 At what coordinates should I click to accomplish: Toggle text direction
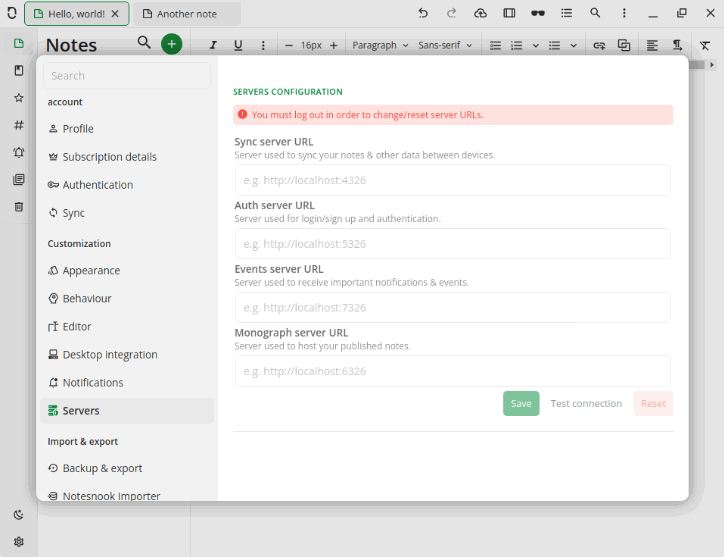click(x=677, y=45)
